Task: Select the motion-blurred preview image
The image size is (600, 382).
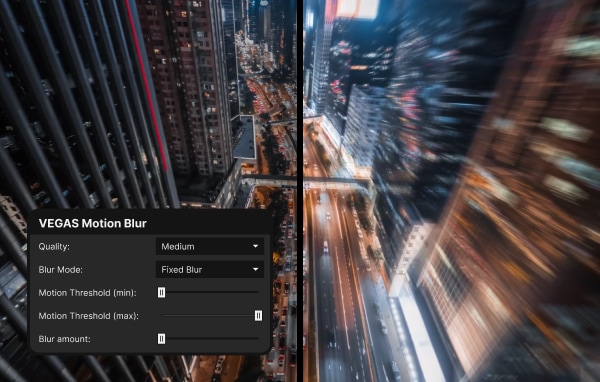Action: tap(452, 191)
